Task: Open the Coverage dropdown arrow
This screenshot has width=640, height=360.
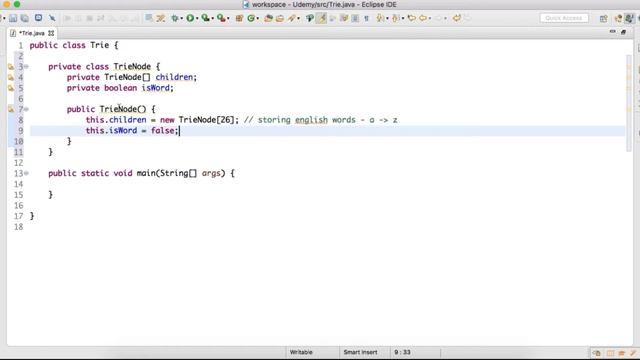Action: (213, 18)
